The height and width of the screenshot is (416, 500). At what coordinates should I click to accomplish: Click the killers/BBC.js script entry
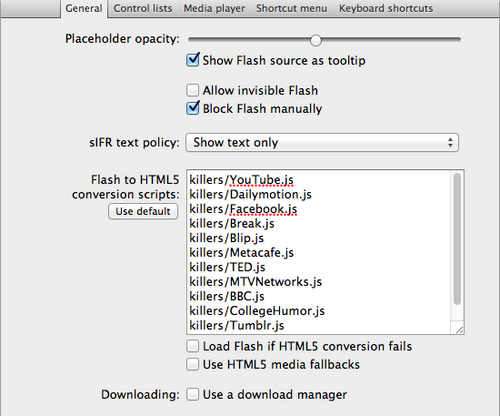[227, 296]
